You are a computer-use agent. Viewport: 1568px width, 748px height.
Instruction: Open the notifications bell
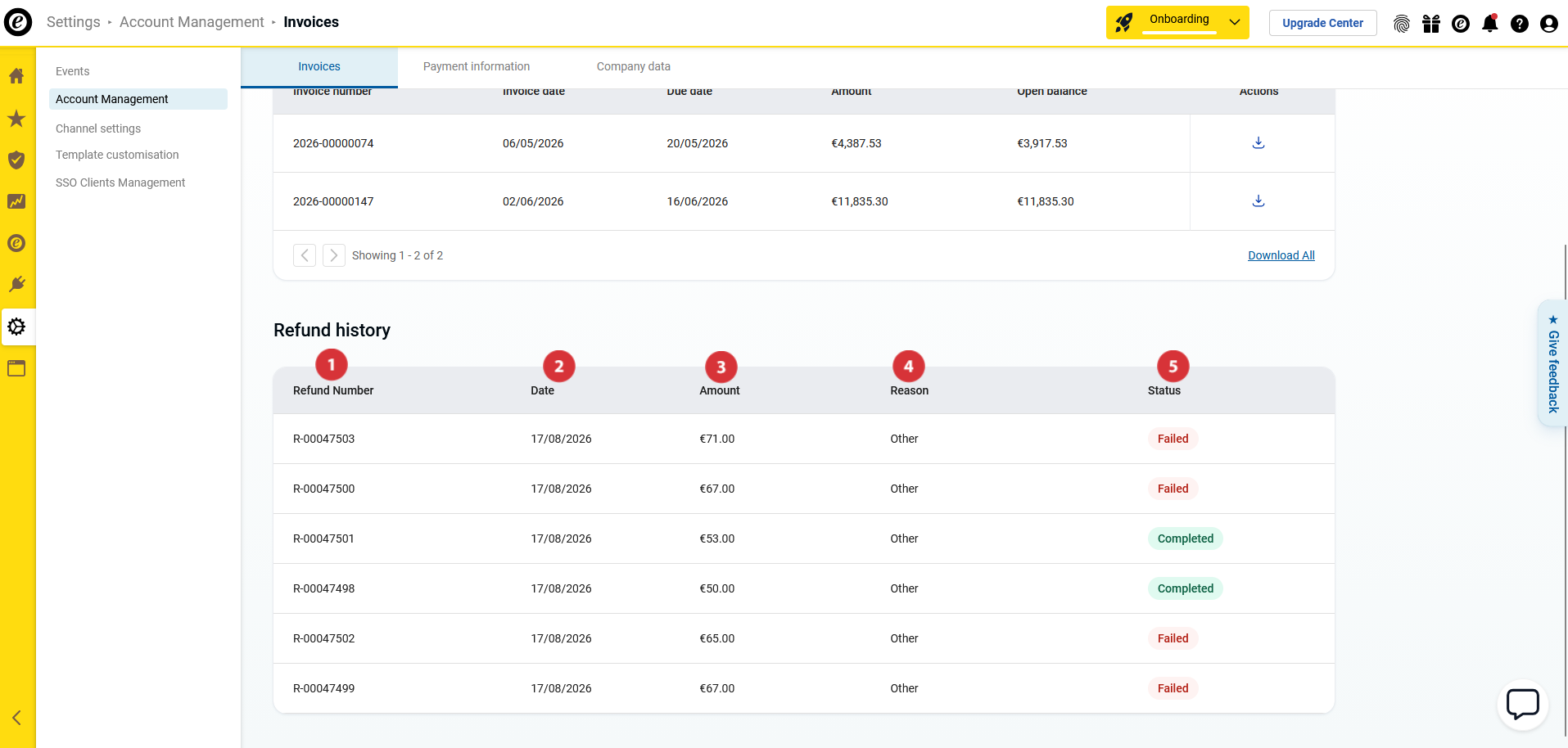tap(1490, 23)
